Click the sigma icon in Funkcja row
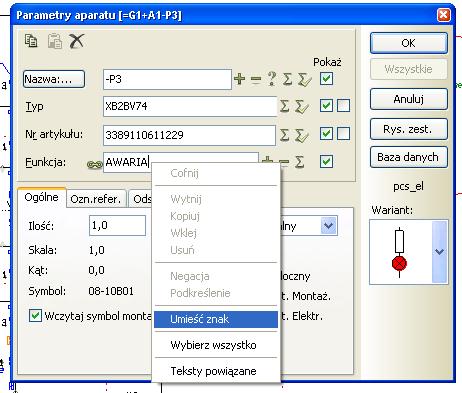Viewport: 462px width, 393px height. pyautogui.click(x=300, y=162)
